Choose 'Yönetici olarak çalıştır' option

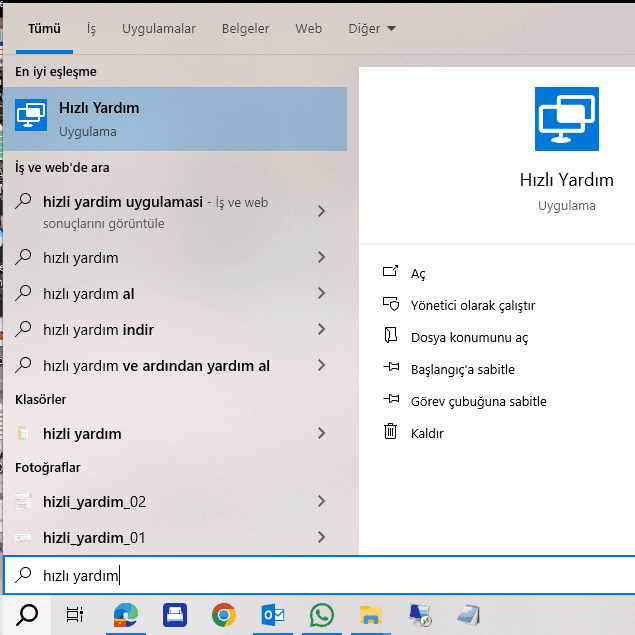click(x=472, y=306)
